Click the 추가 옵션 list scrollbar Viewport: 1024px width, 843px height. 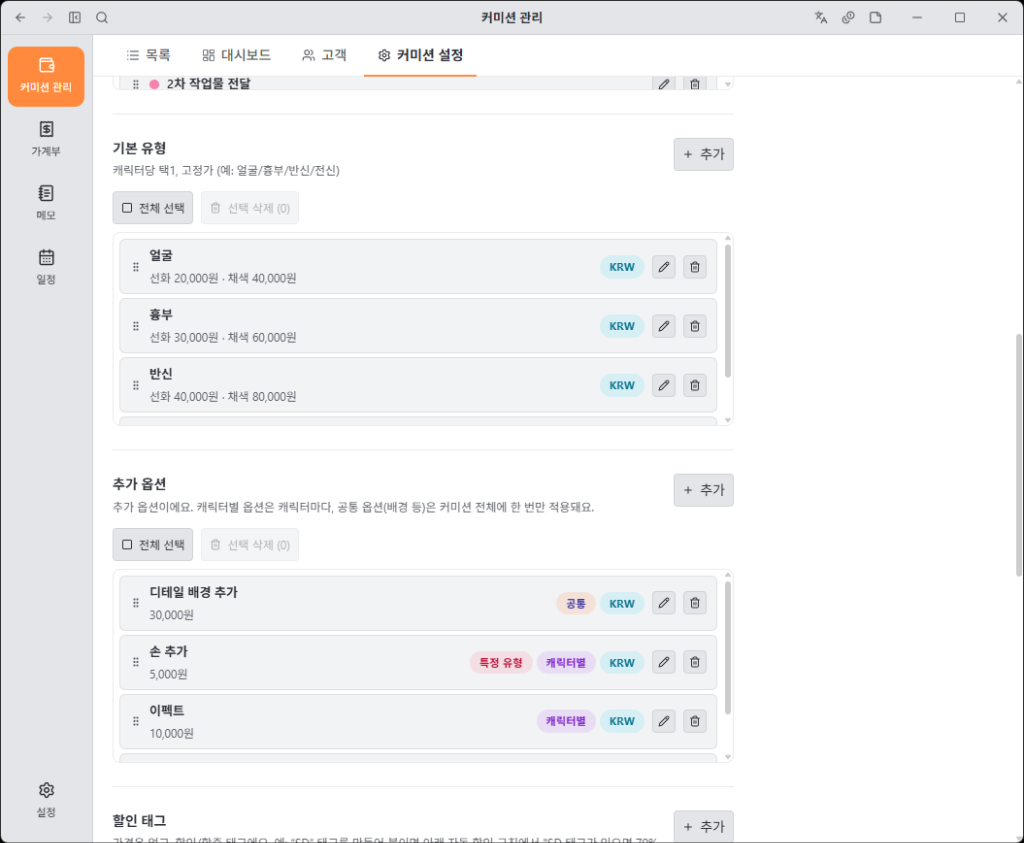tap(728, 647)
